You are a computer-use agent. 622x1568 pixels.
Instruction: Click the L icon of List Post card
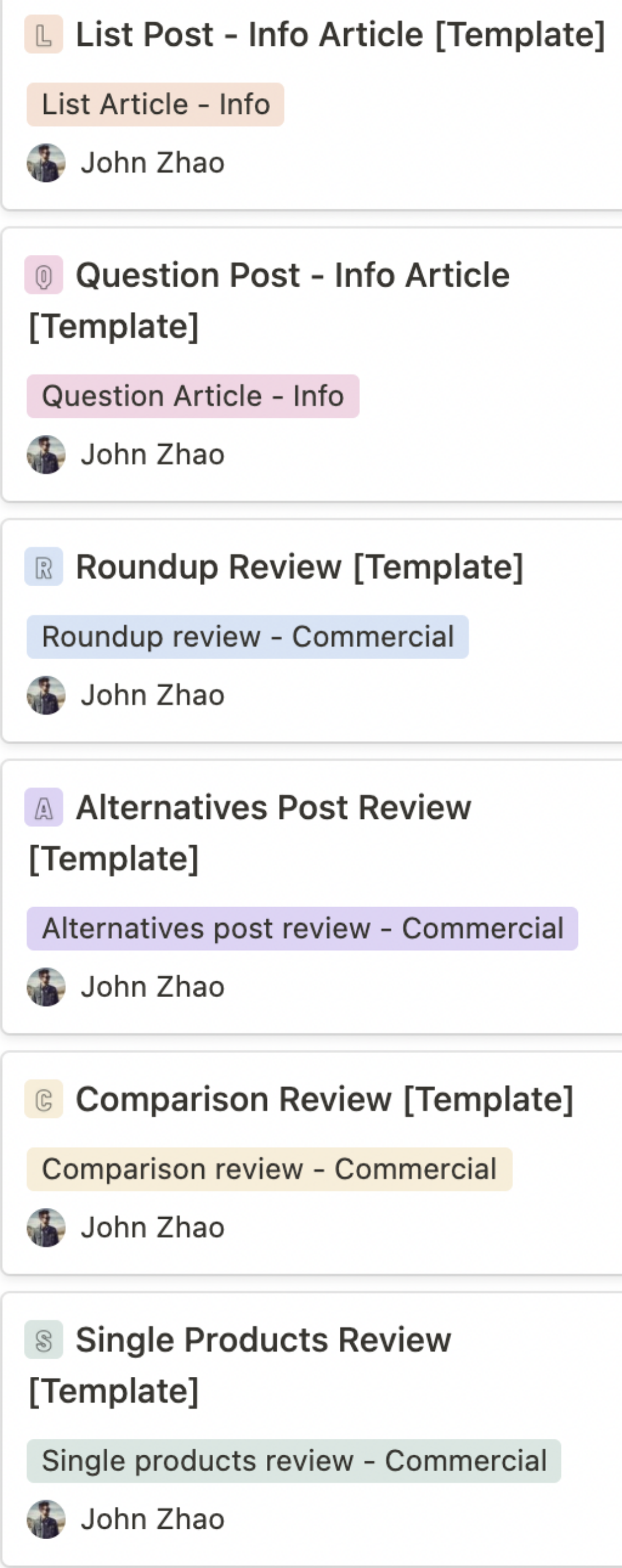pos(43,35)
